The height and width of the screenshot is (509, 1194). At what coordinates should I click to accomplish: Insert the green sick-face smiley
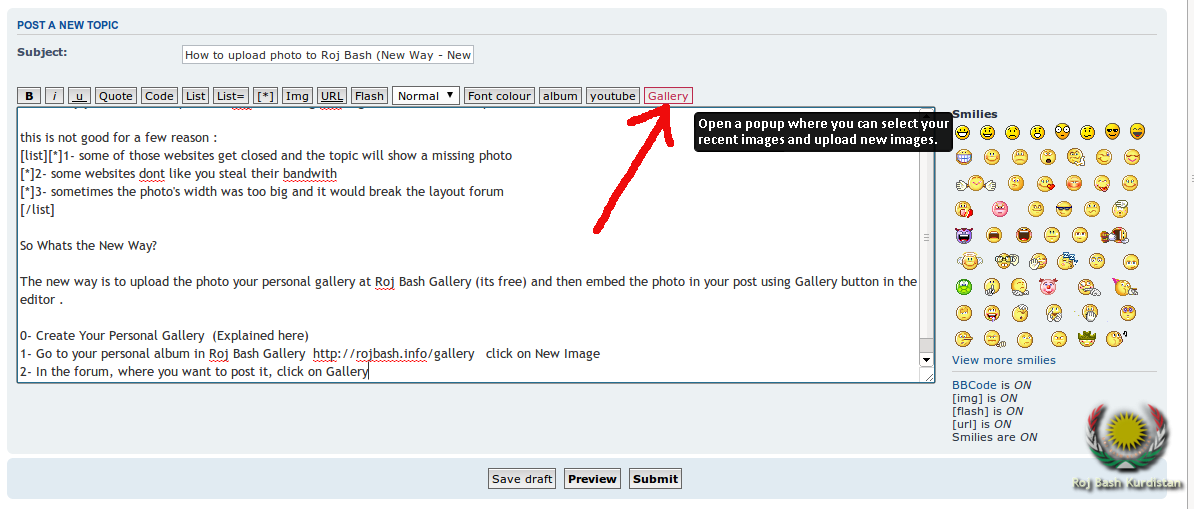pos(963,287)
